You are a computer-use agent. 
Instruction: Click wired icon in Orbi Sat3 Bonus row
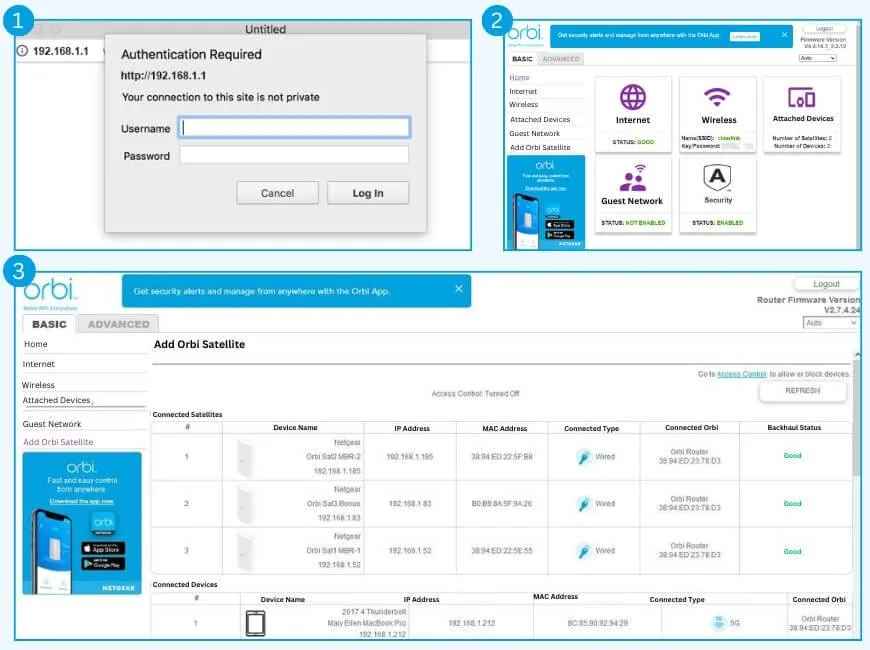tap(583, 504)
